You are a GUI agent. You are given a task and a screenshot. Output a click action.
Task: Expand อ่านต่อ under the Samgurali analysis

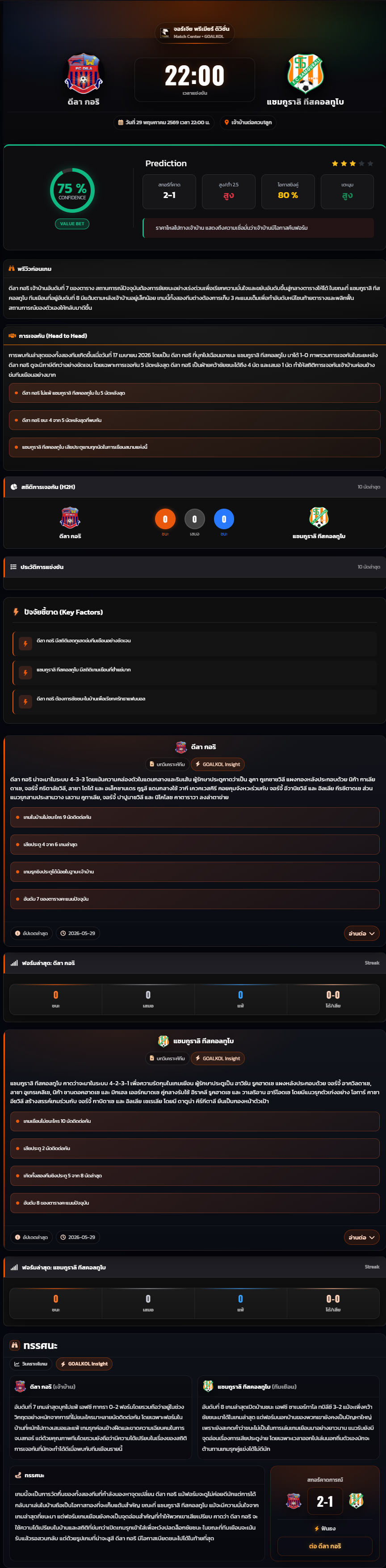(x=361, y=1237)
